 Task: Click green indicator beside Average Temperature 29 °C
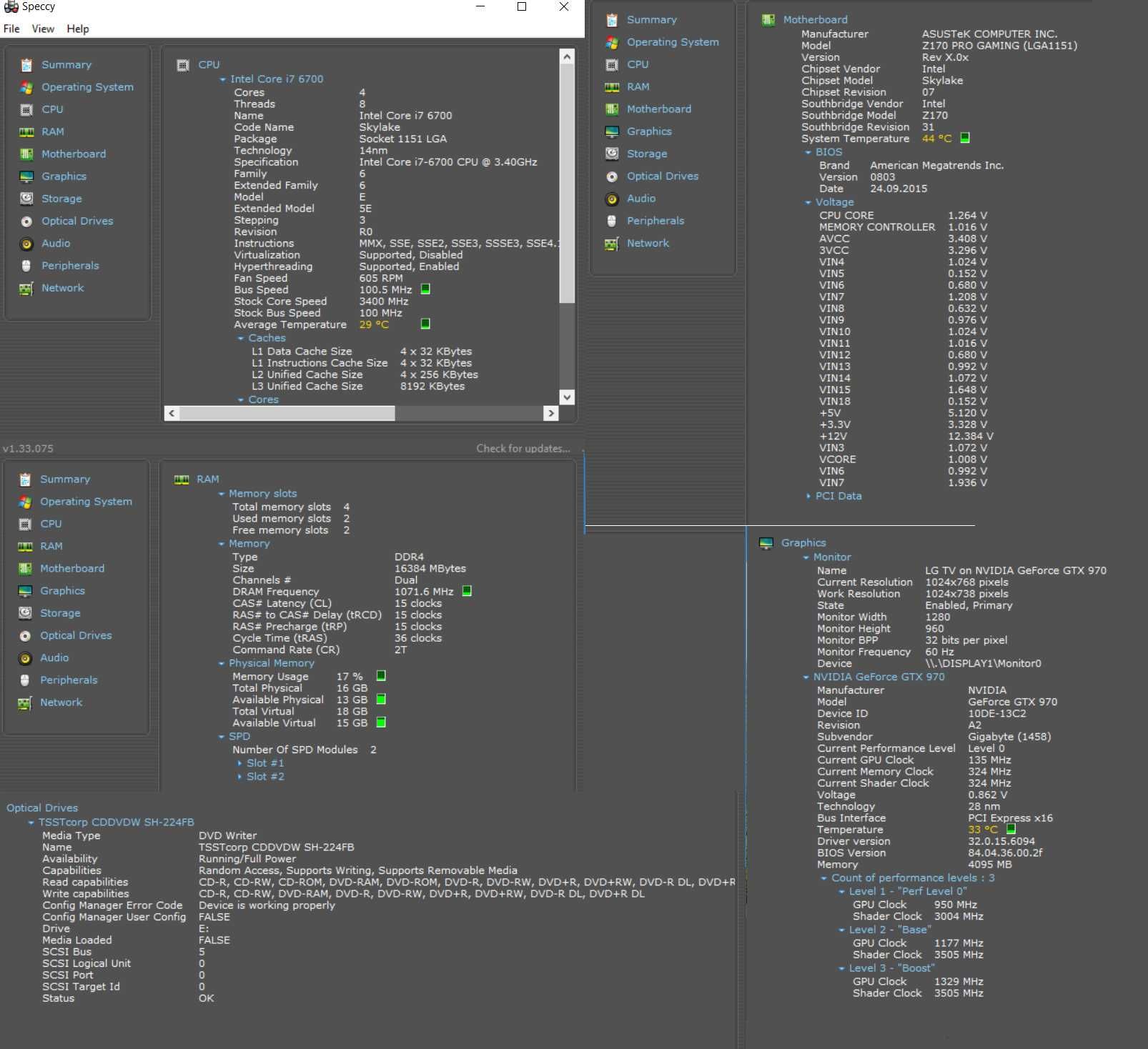[425, 324]
